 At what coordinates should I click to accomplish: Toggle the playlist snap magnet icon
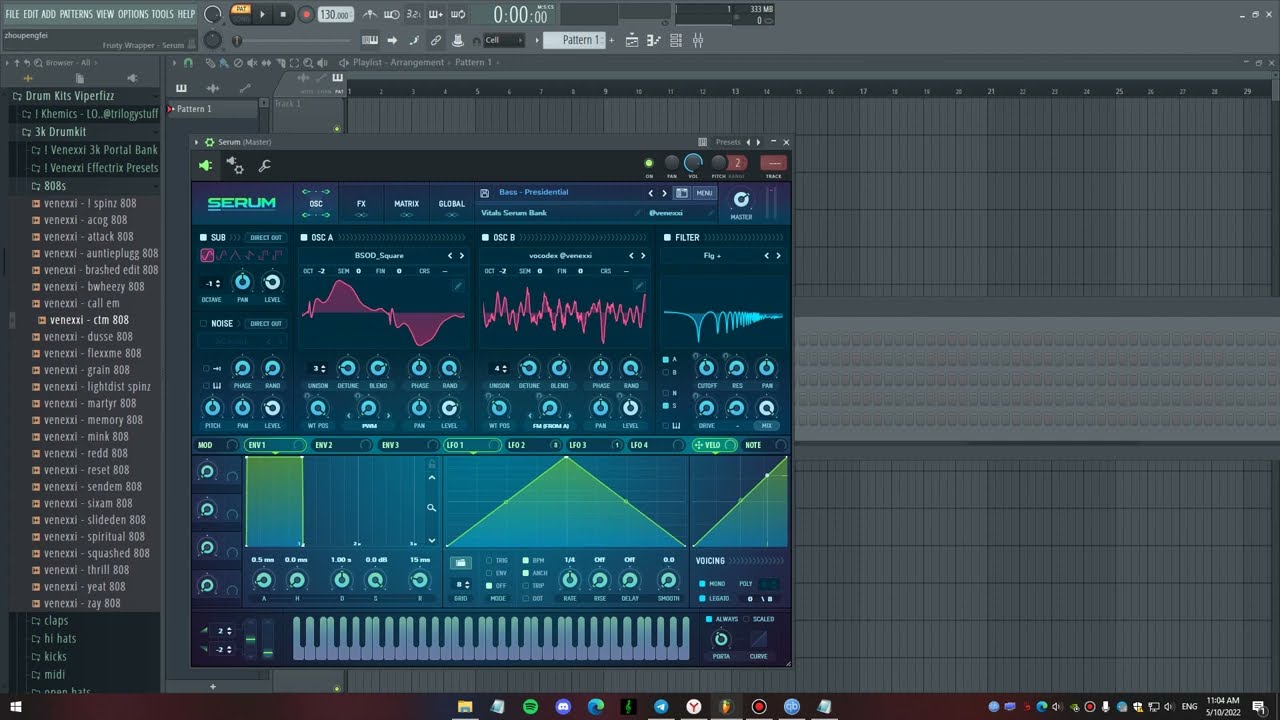(x=187, y=62)
